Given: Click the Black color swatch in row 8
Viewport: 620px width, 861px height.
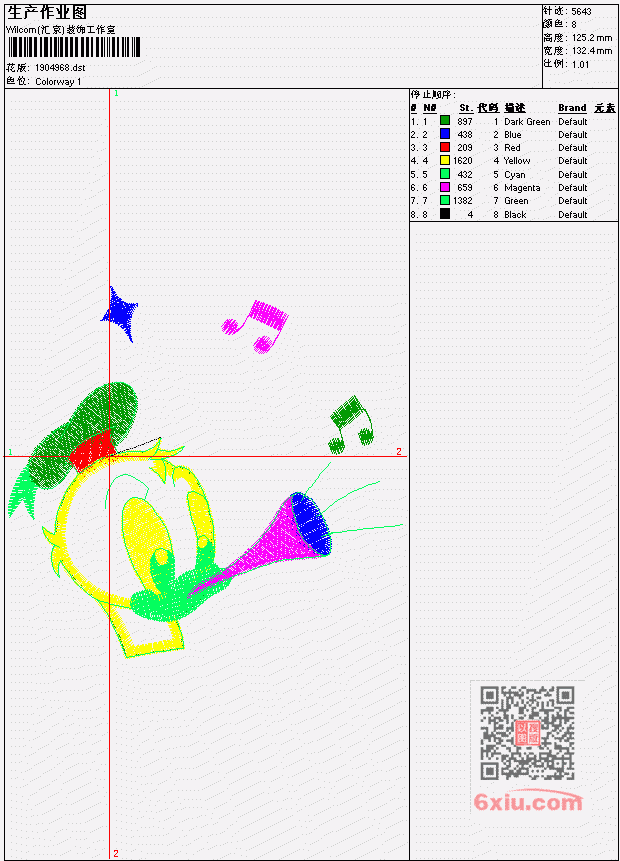Looking at the screenshot, I should point(445,214).
